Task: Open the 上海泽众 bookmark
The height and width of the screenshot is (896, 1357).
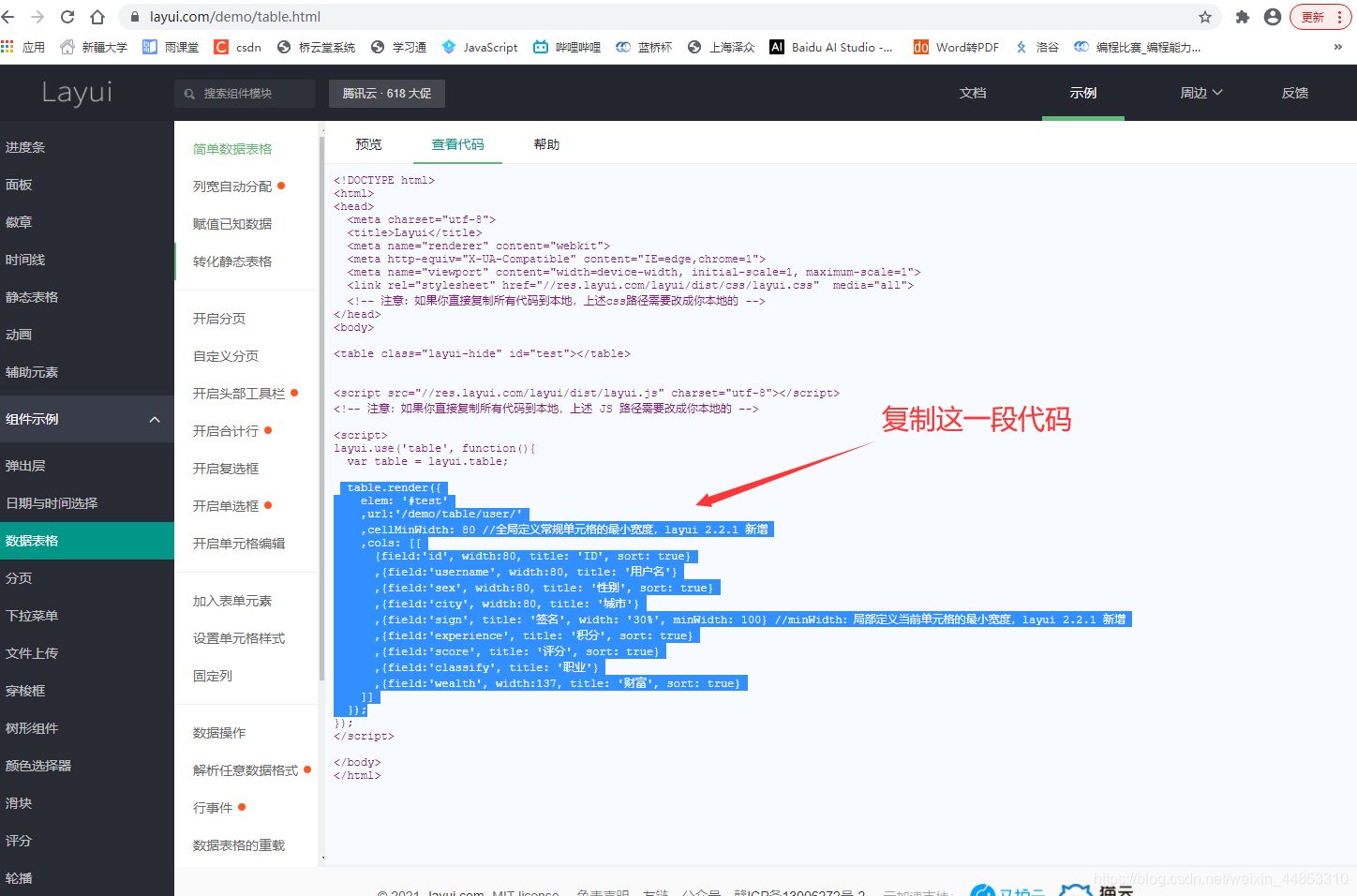Action: tap(722, 47)
